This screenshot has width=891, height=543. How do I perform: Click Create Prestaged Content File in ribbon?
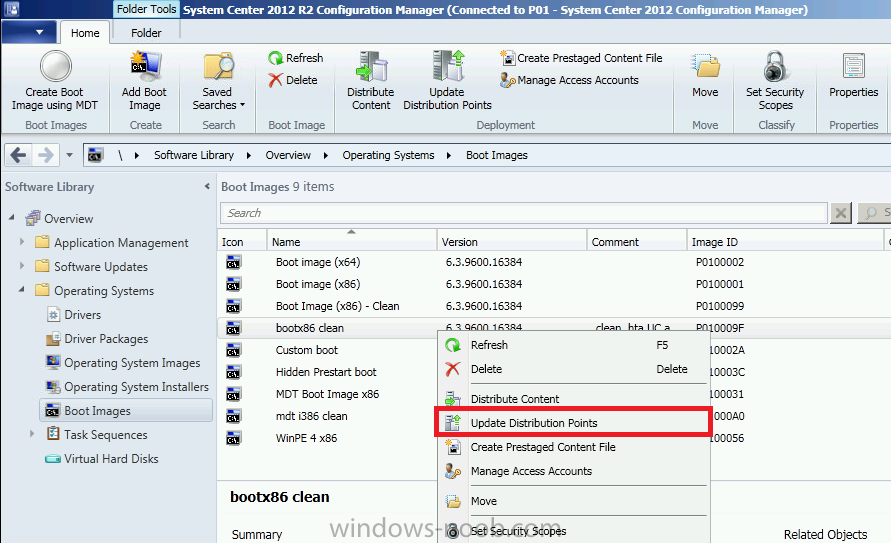pyautogui.click(x=581, y=58)
